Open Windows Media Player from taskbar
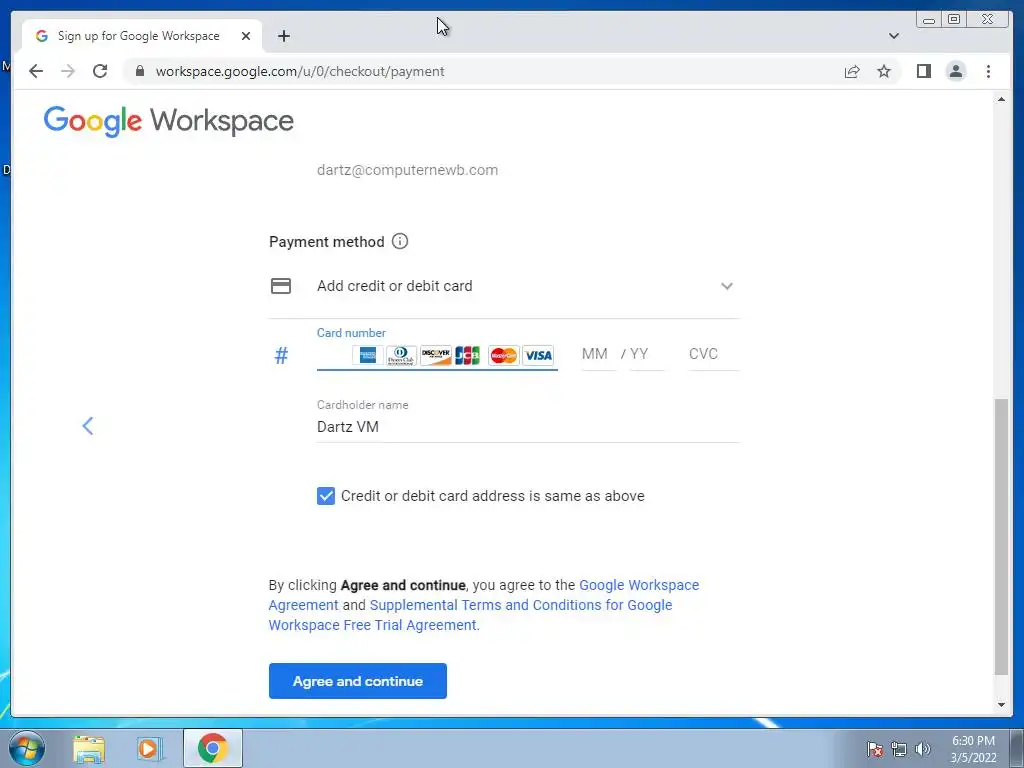 [148, 748]
